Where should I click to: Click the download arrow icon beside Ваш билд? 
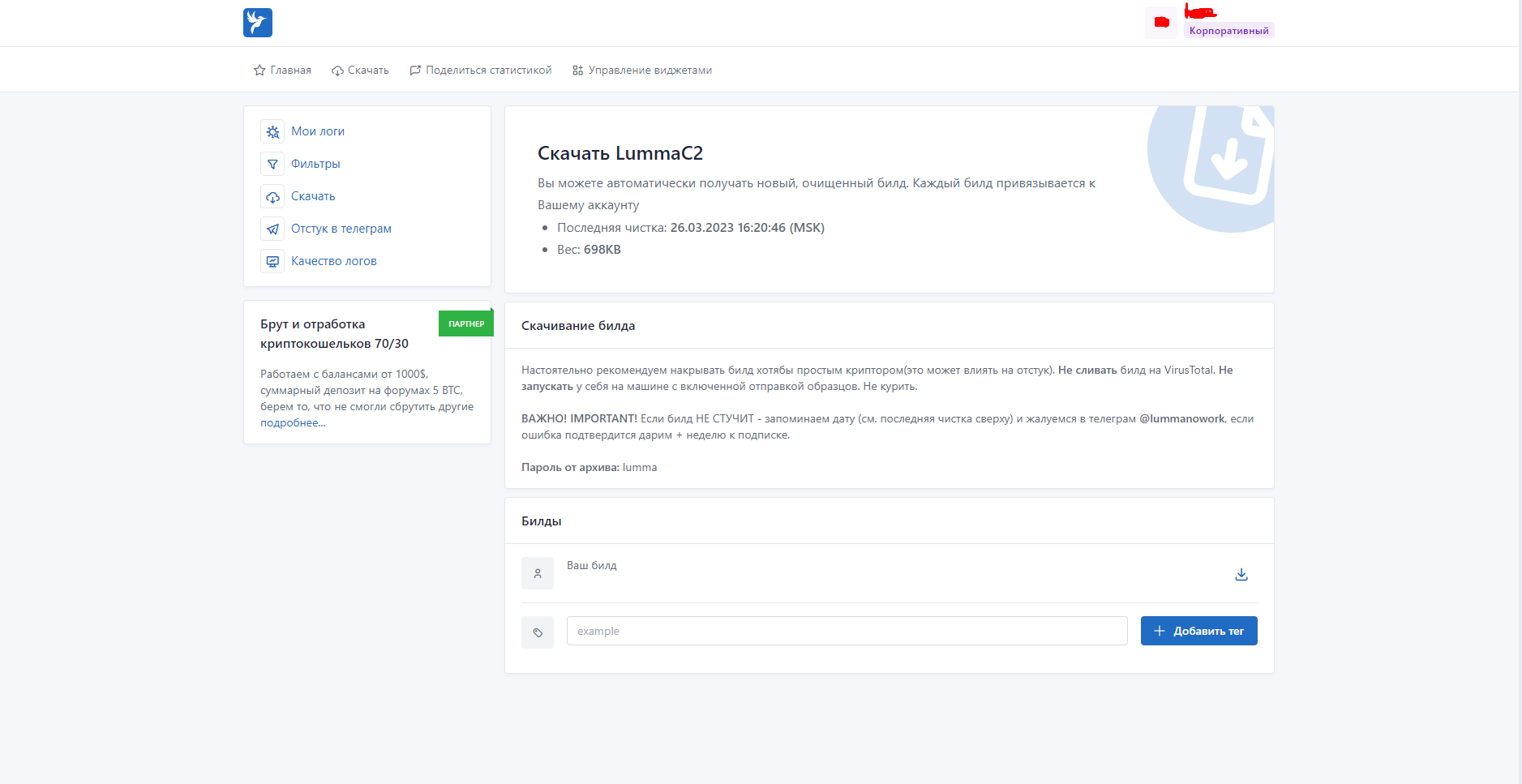(x=1241, y=574)
